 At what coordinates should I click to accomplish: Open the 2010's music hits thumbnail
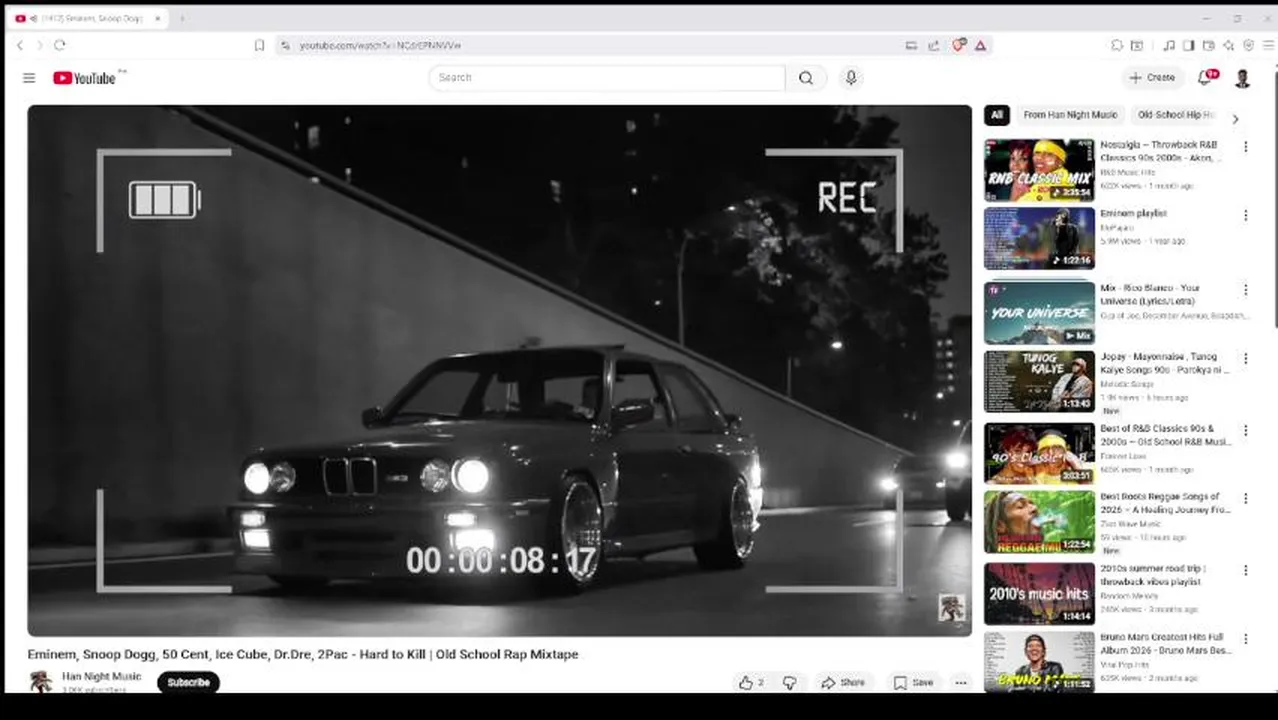tap(1039, 593)
